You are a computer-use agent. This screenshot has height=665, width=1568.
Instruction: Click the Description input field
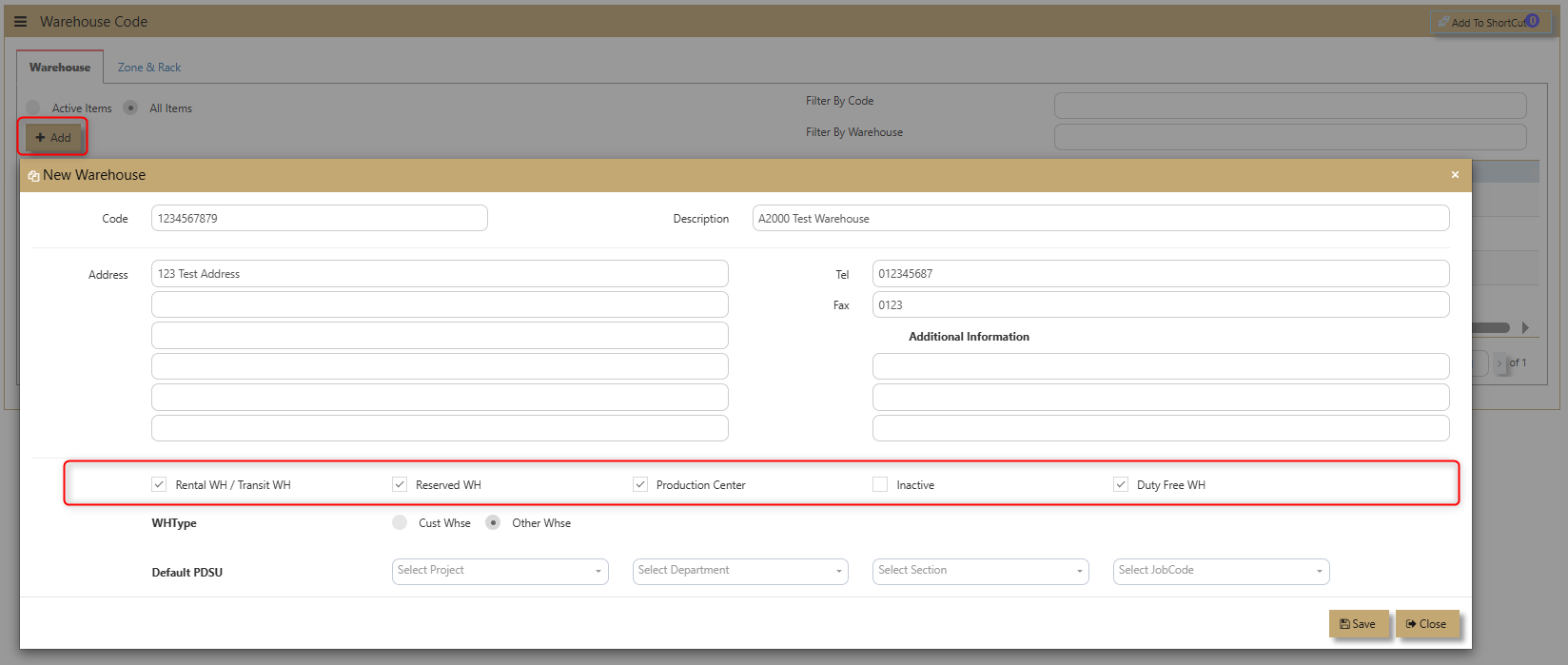click(x=1101, y=218)
